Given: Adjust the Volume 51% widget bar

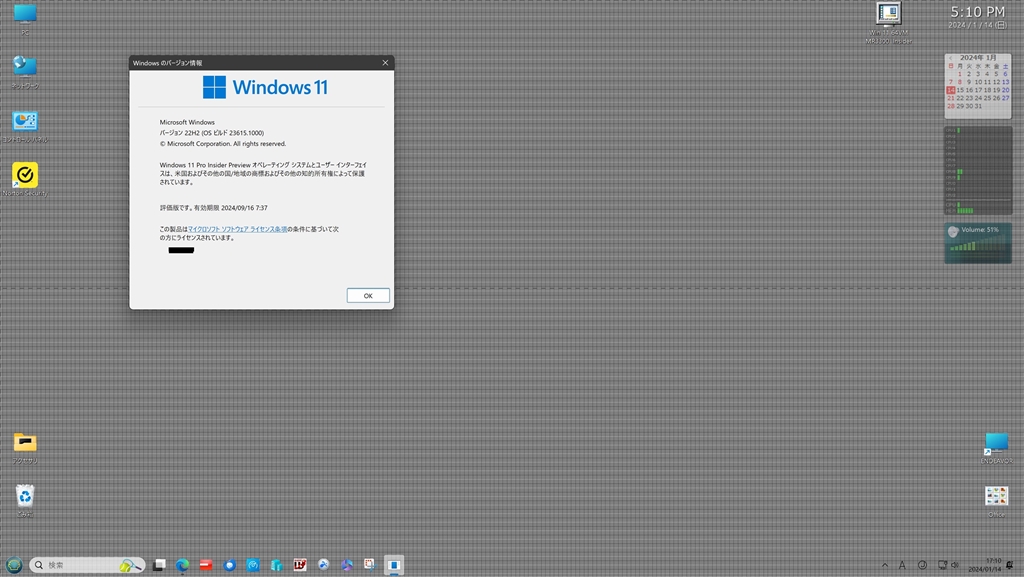Looking at the screenshot, I should [x=978, y=245].
